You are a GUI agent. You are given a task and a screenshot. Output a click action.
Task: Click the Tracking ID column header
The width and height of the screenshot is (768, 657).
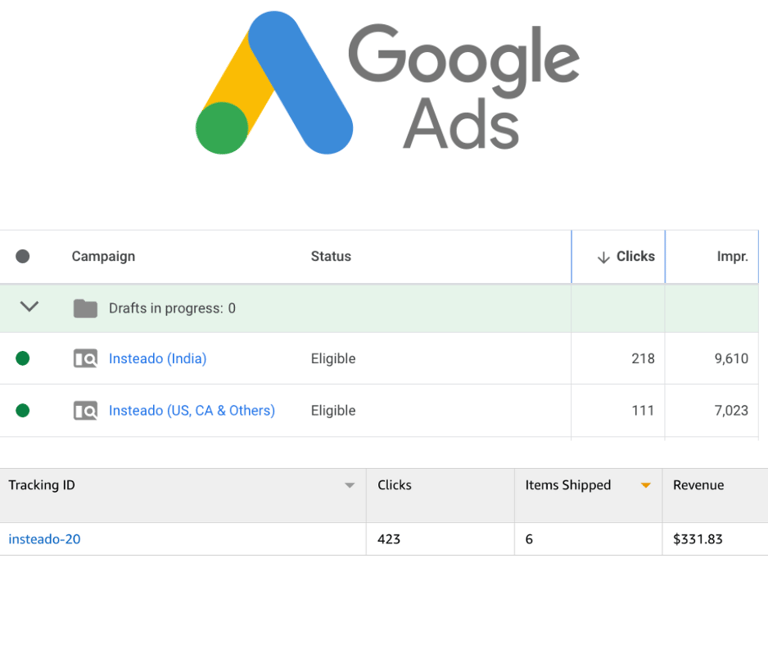[42, 485]
